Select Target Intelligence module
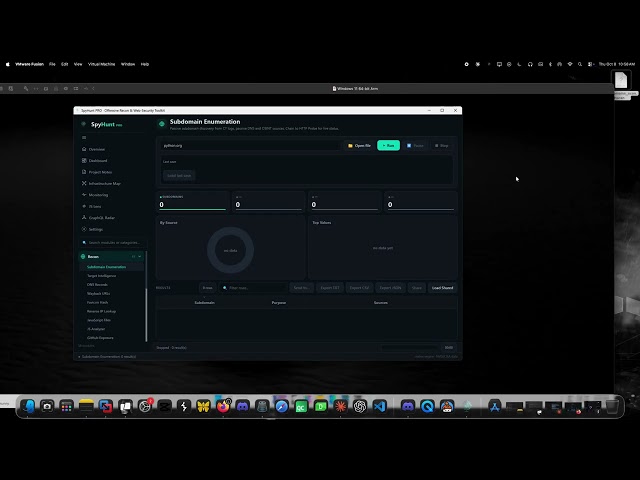 tap(102, 276)
